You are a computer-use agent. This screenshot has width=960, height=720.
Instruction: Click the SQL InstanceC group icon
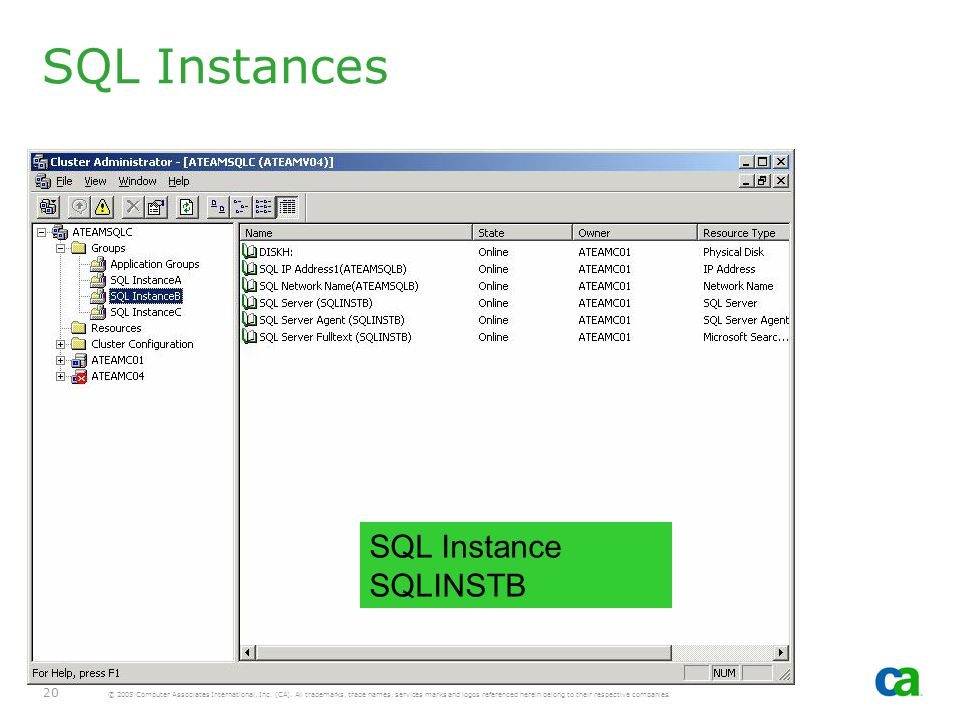coord(98,312)
